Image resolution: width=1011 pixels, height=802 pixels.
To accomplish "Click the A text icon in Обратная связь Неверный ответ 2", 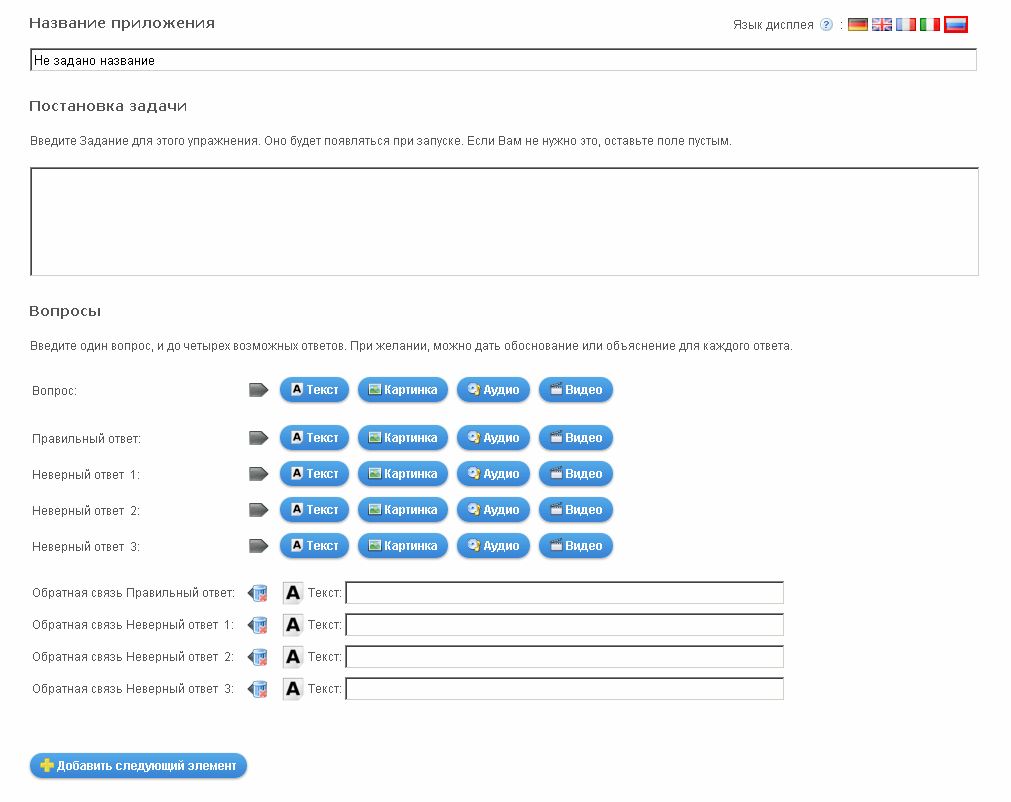I will (x=293, y=657).
